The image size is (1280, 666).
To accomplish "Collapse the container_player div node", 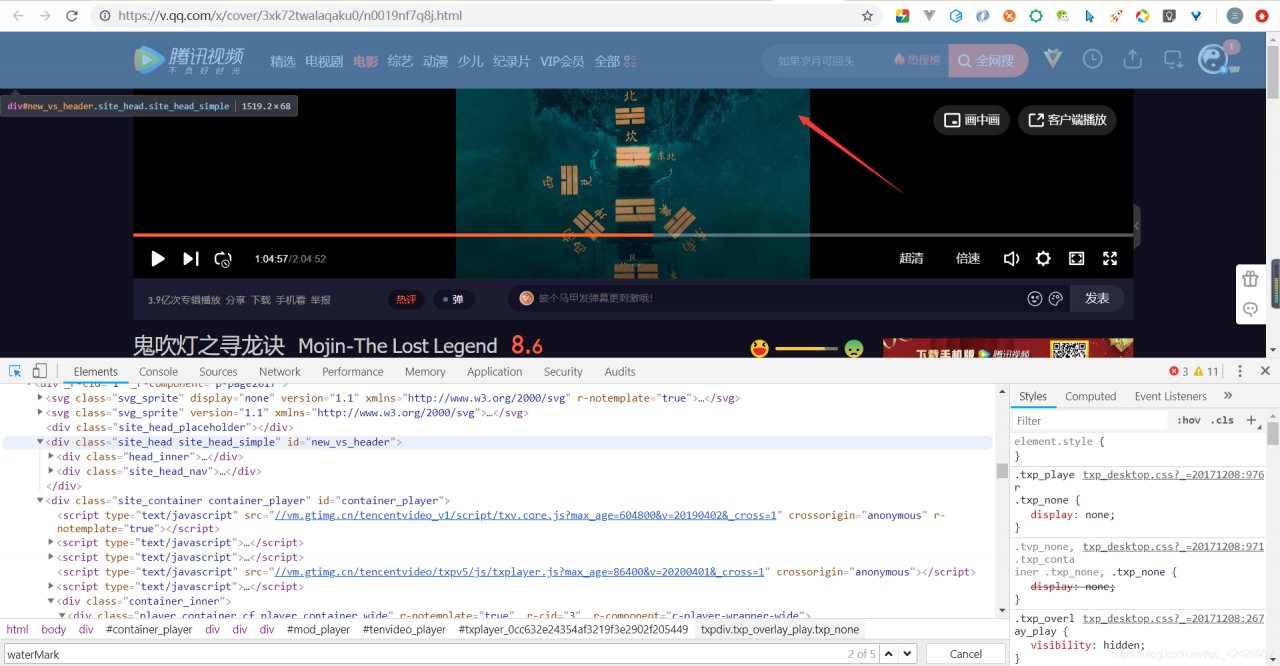I will [x=41, y=501].
